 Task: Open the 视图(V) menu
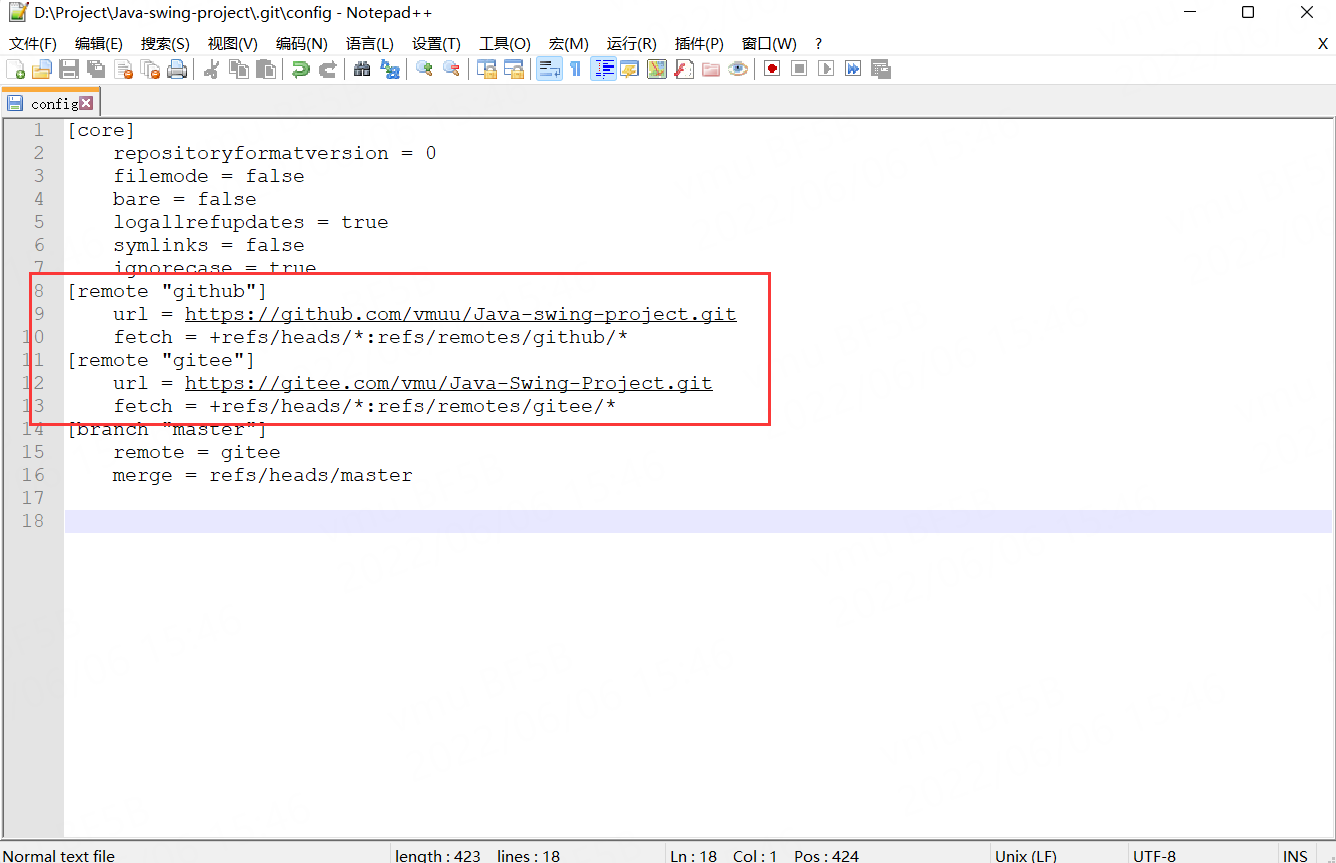pyautogui.click(x=233, y=44)
